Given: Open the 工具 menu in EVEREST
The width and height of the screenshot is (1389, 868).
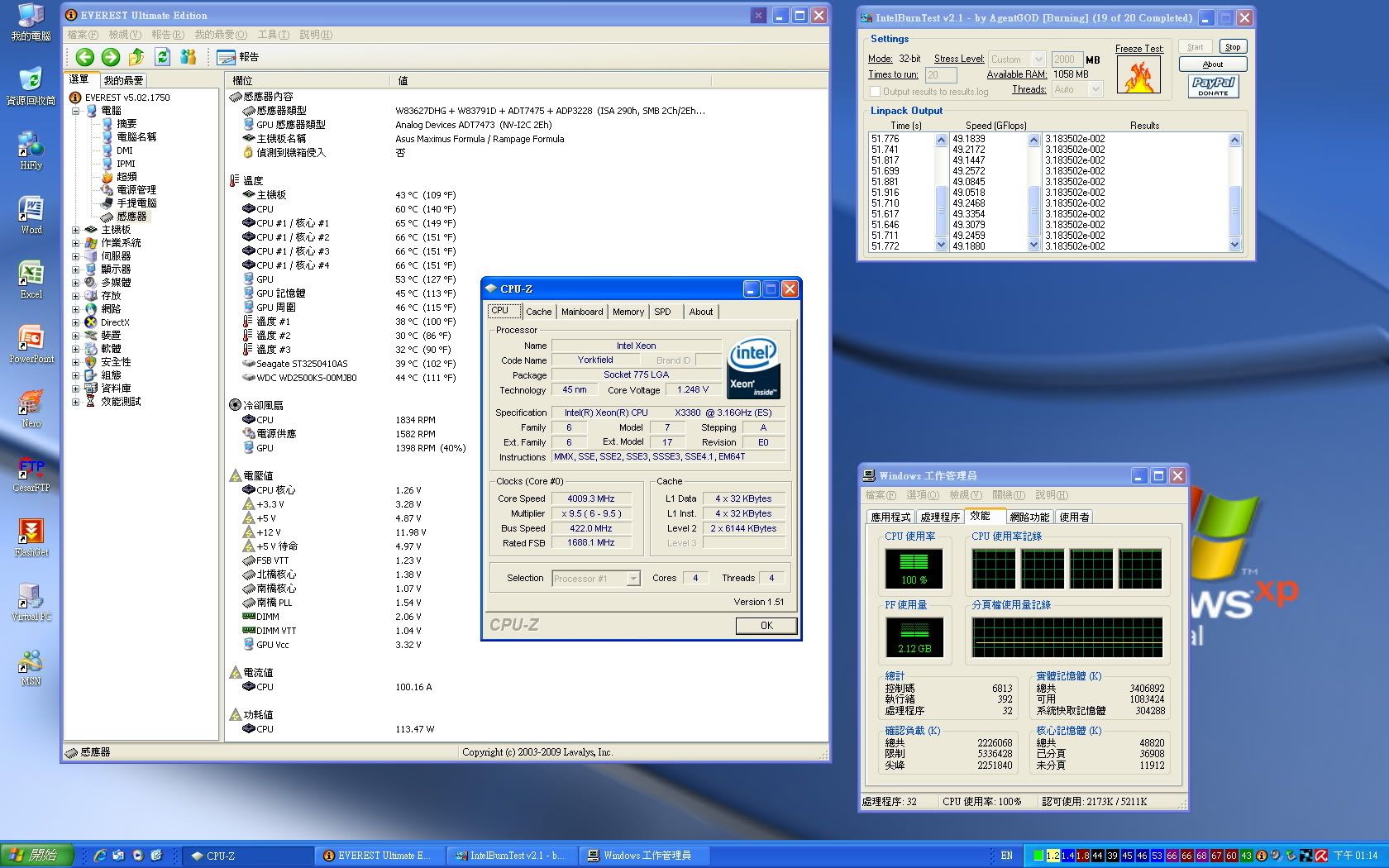Looking at the screenshot, I should pyautogui.click(x=273, y=35).
